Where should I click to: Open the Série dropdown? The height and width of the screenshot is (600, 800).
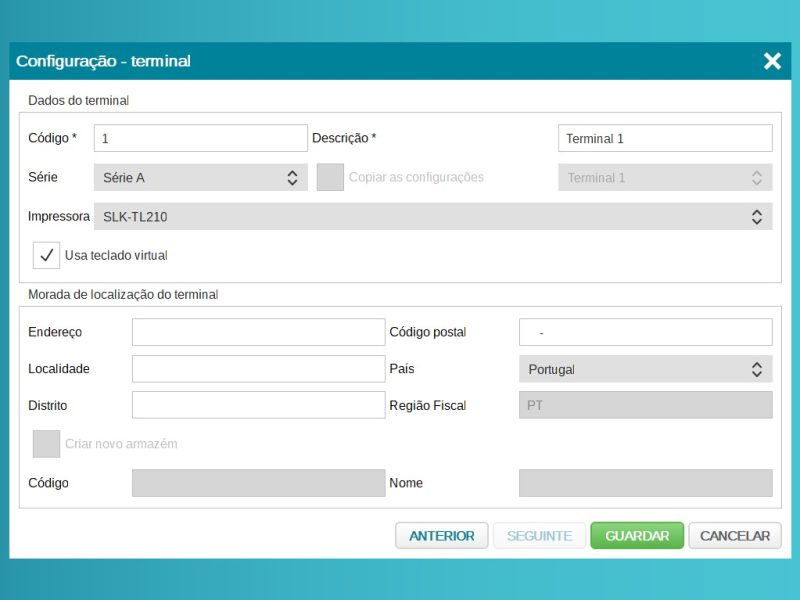tap(200, 177)
